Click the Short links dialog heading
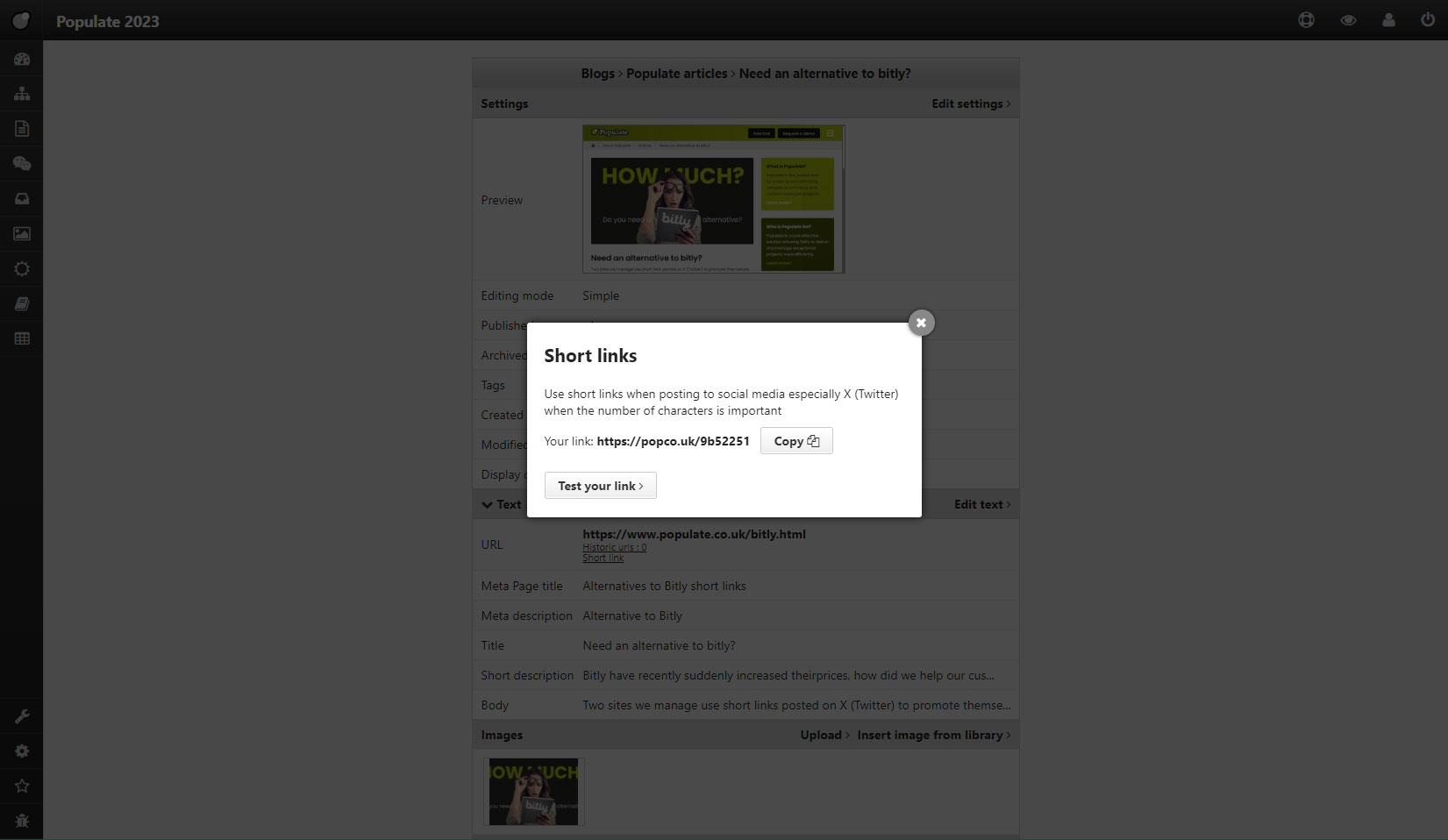Screen dimensions: 1448x840 [590, 355]
